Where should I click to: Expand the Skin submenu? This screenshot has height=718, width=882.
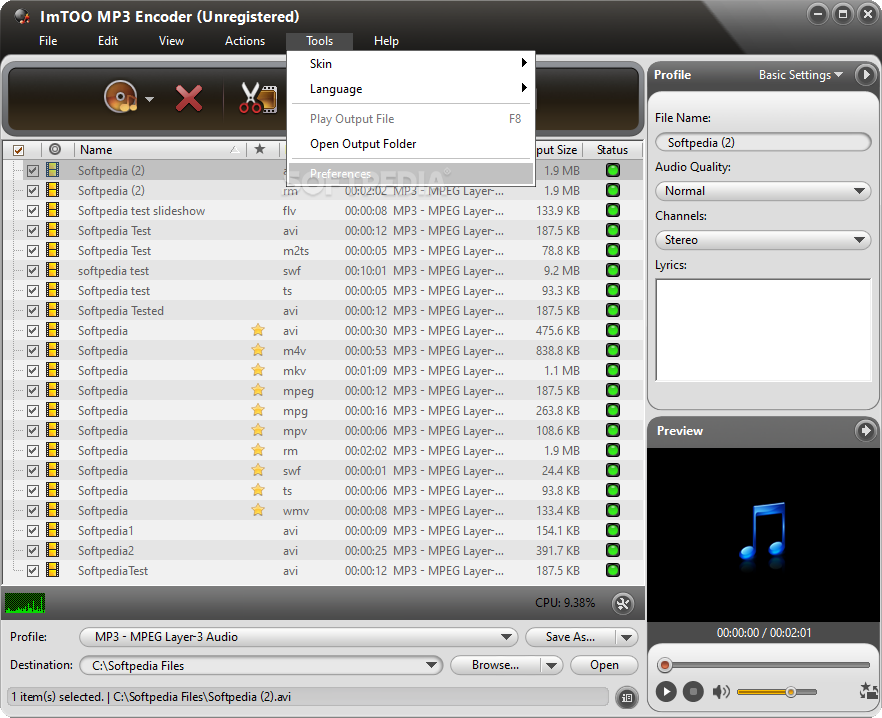pyautogui.click(x=411, y=64)
